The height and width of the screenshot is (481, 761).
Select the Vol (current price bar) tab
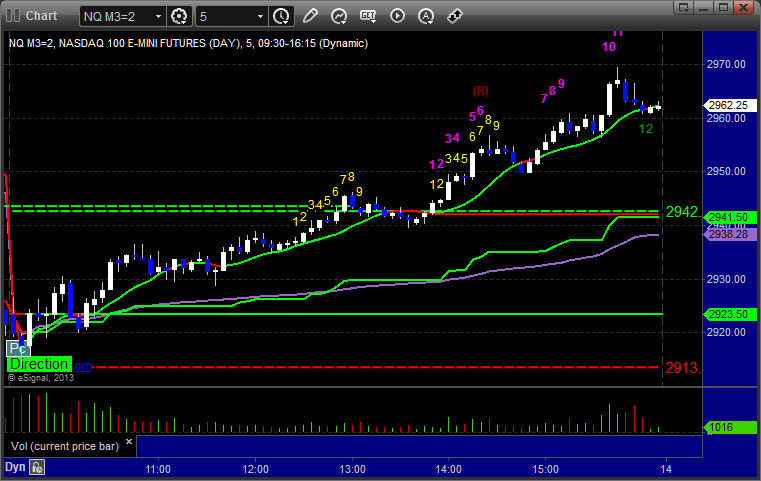[x=63, y=445]
